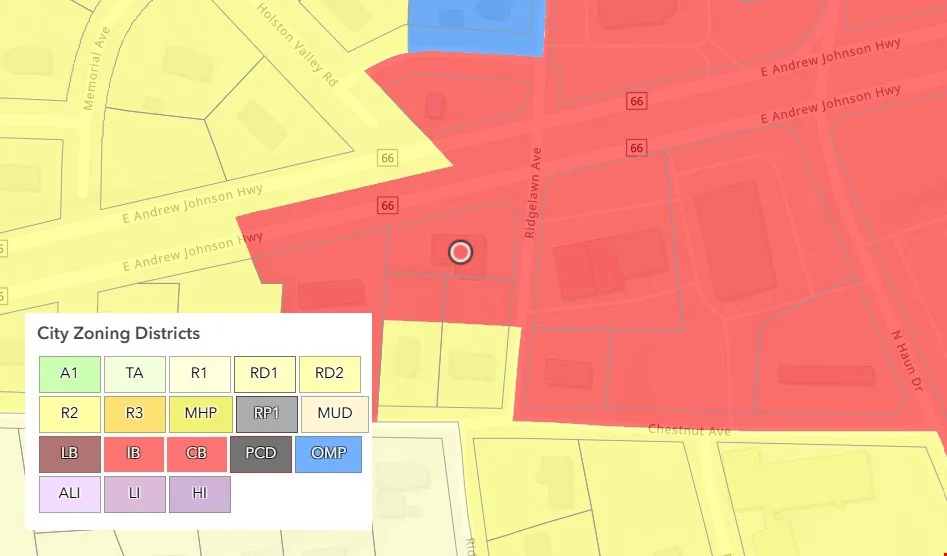
Task: Click the gray RP1 legend swatch
Action: (x=267, y=414)
